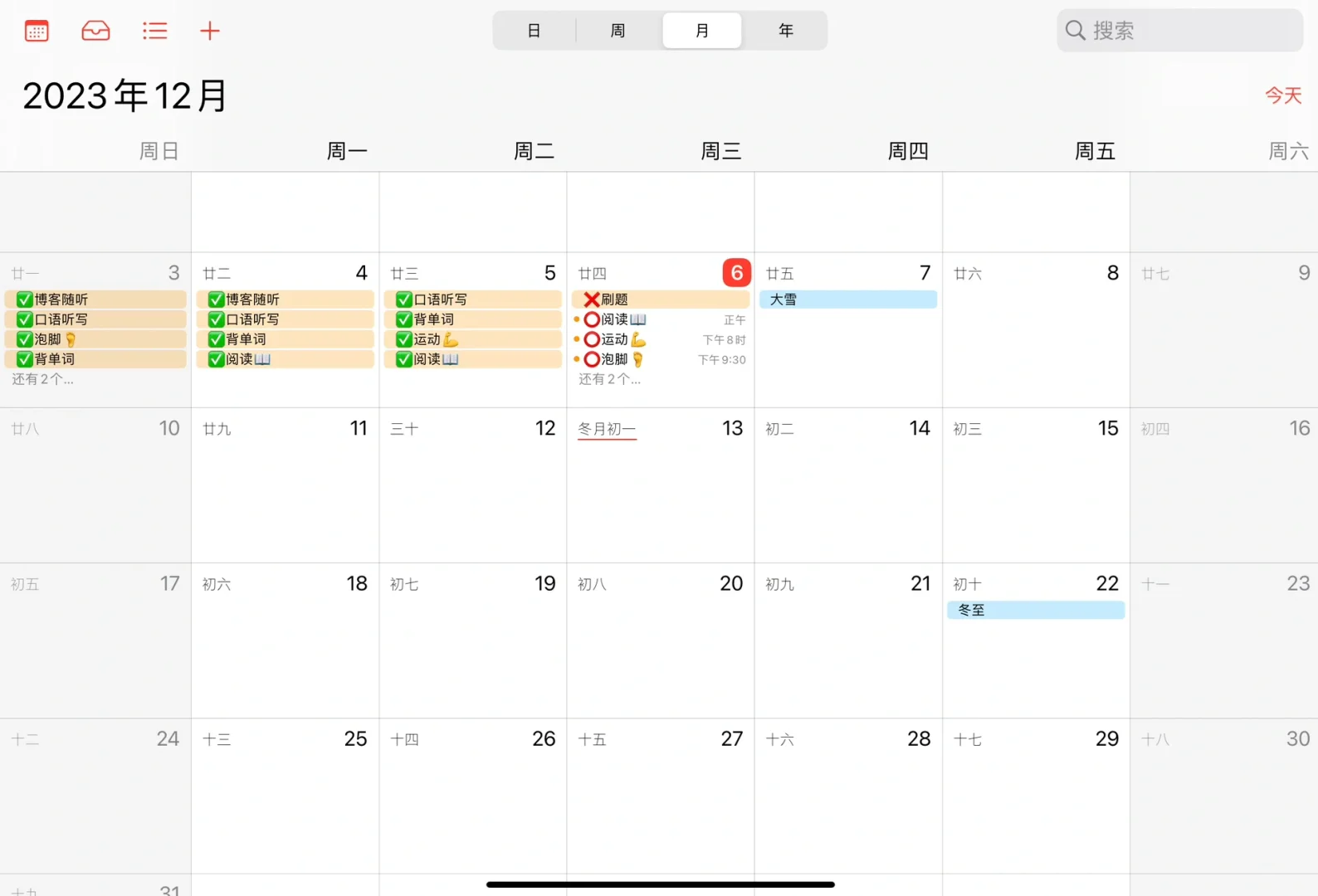
Task: Select December 14 day cell
Action: point(848,485)
